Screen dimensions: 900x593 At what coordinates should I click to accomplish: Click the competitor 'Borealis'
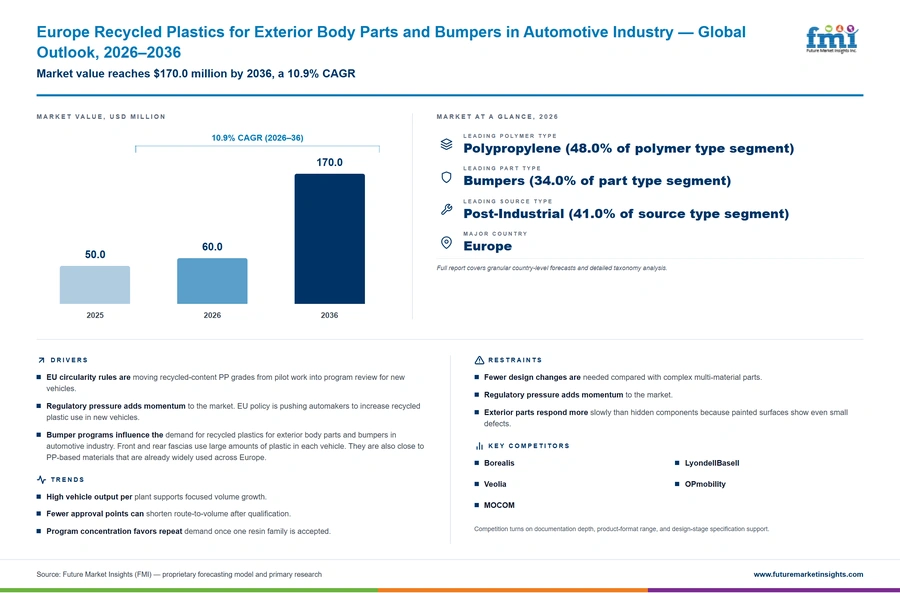(x=499, y=463)
